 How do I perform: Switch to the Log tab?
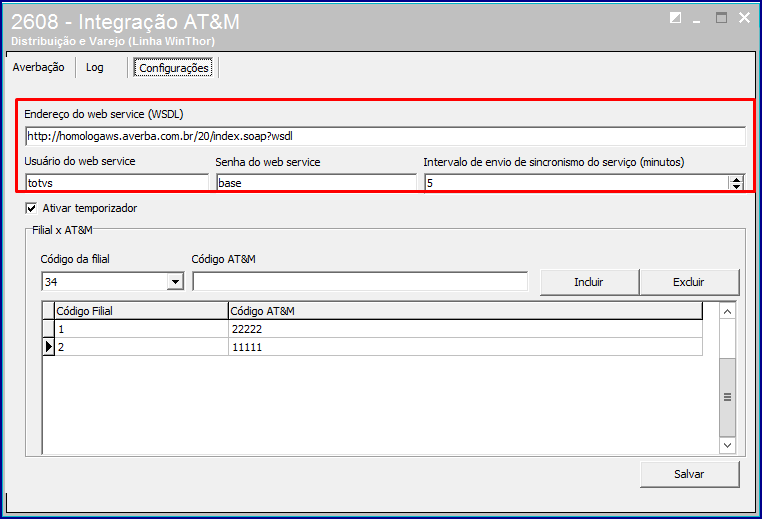click(x=95, y=67)
